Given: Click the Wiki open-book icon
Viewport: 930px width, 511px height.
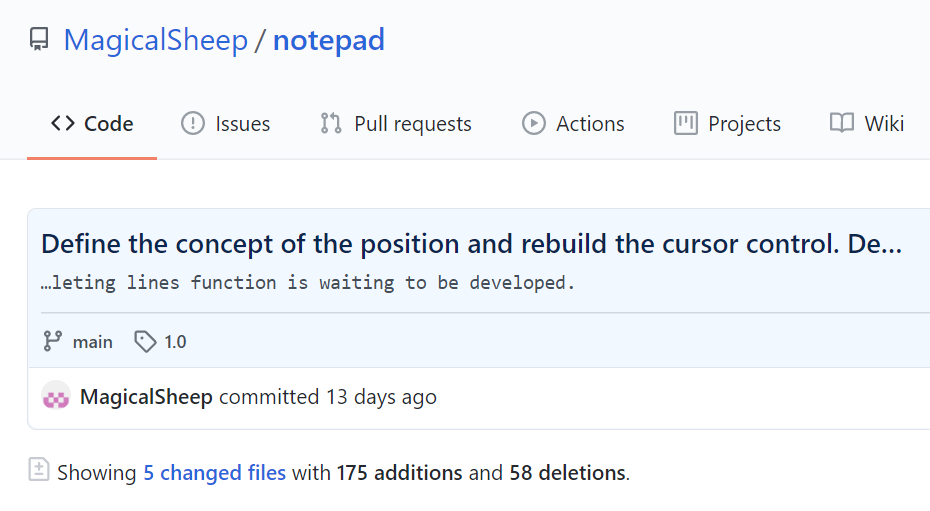Looking at the screenshot, I should pyautogui.click(x=842, y=123).
